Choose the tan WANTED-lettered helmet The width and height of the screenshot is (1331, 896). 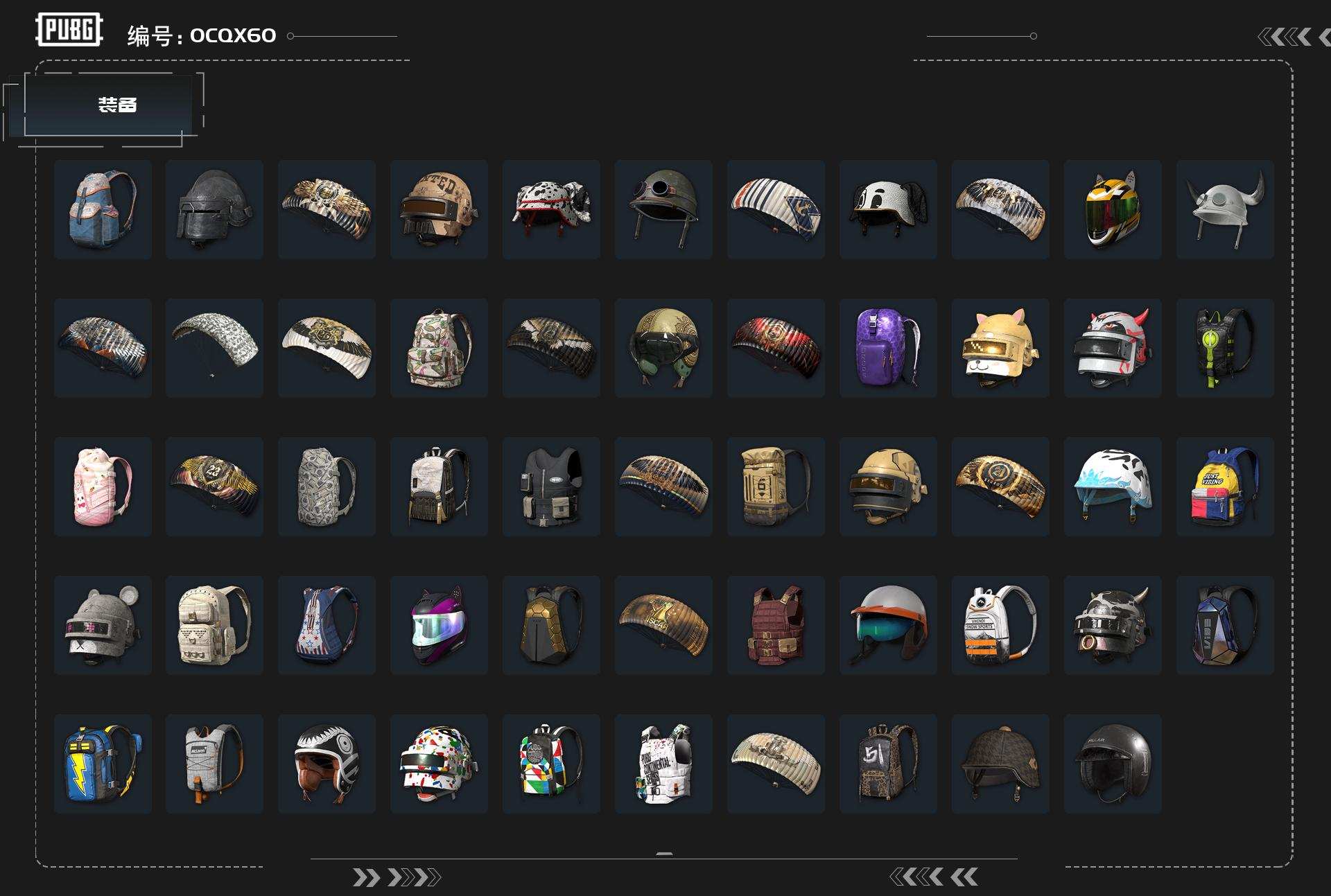click(440, 209)
